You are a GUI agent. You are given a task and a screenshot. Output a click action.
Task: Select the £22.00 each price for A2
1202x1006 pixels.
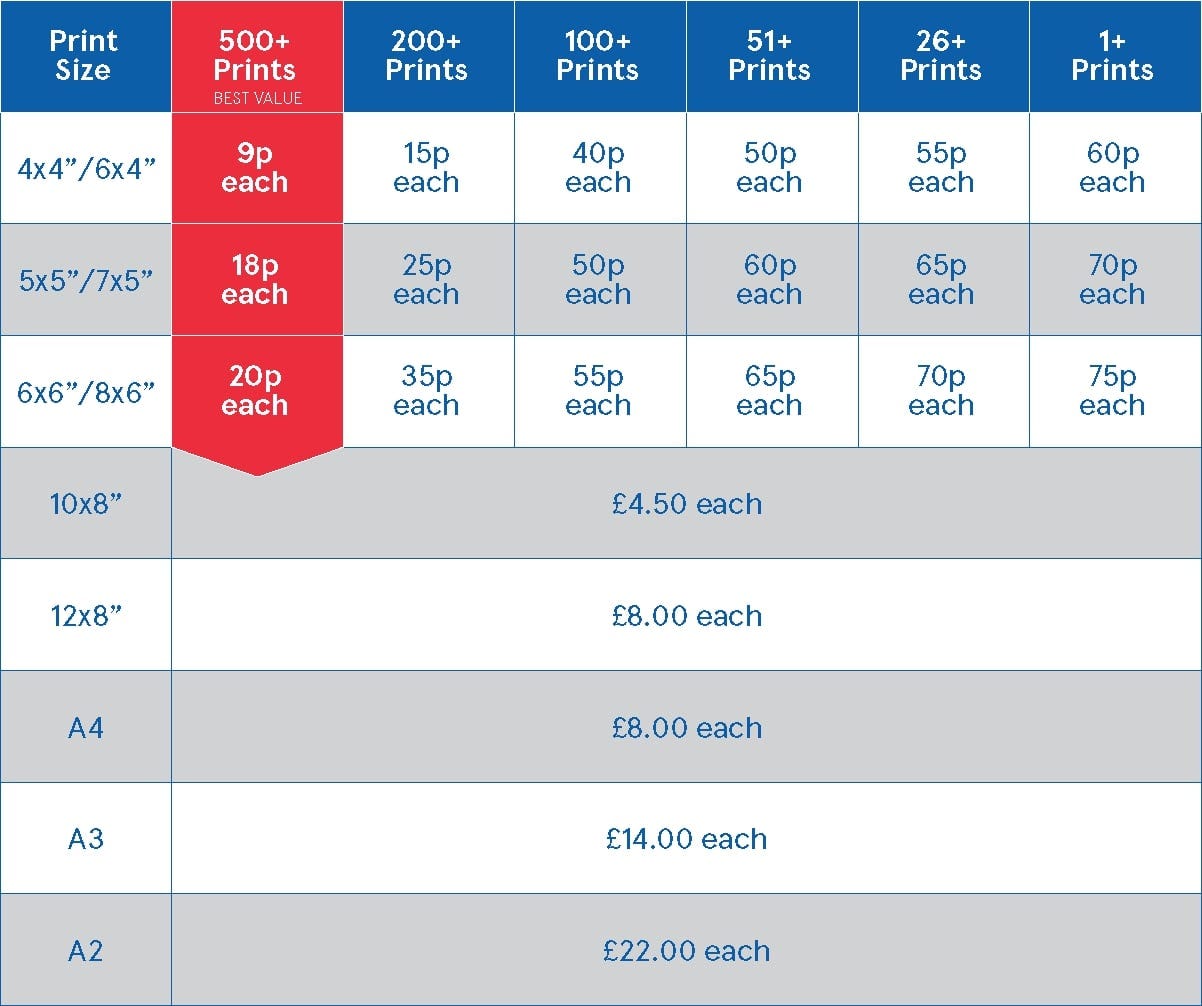tap(687, 951)
